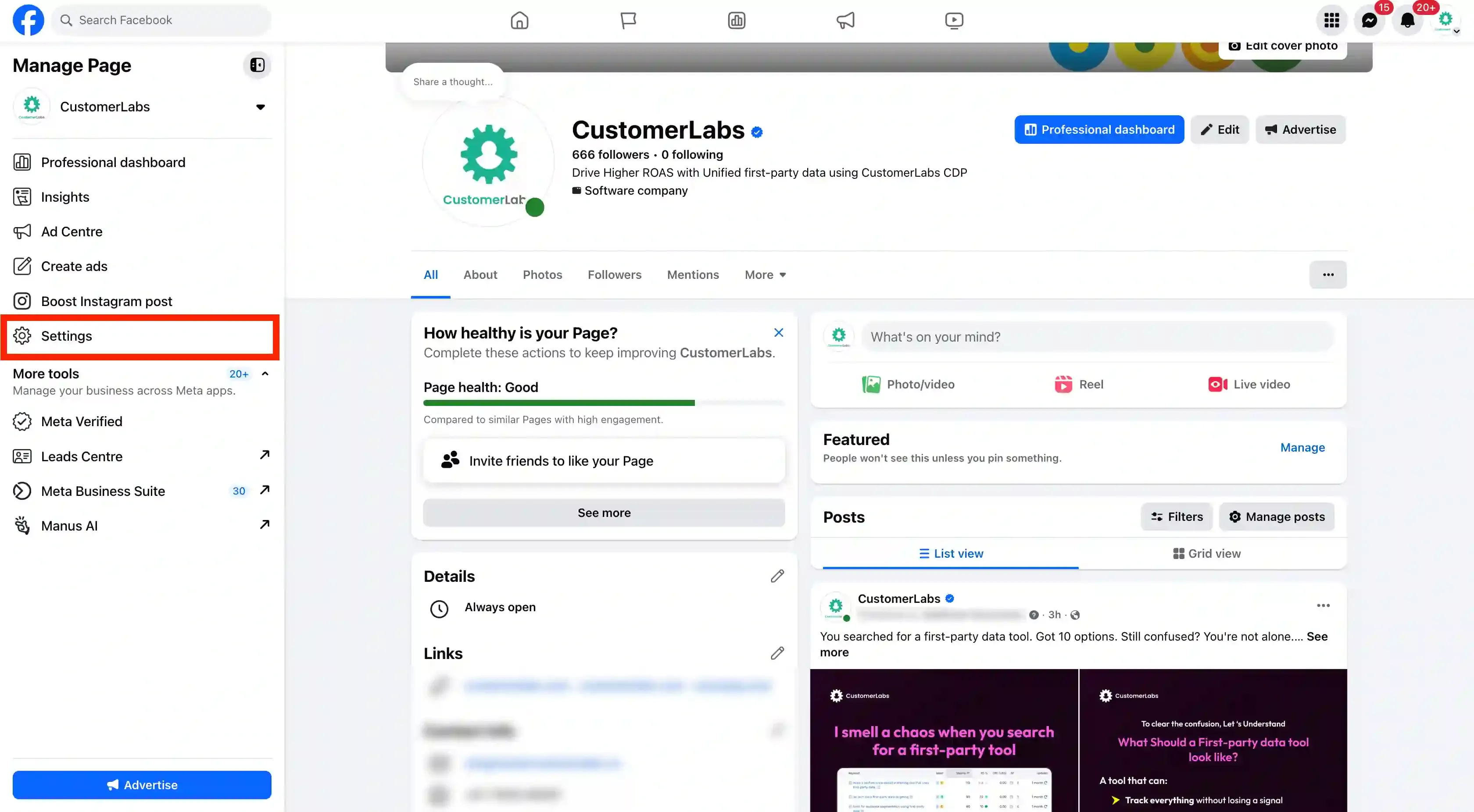This screenshot has width=1474, height=812.
Task: Click the Always open clock icon
Action: pos(439,609)
